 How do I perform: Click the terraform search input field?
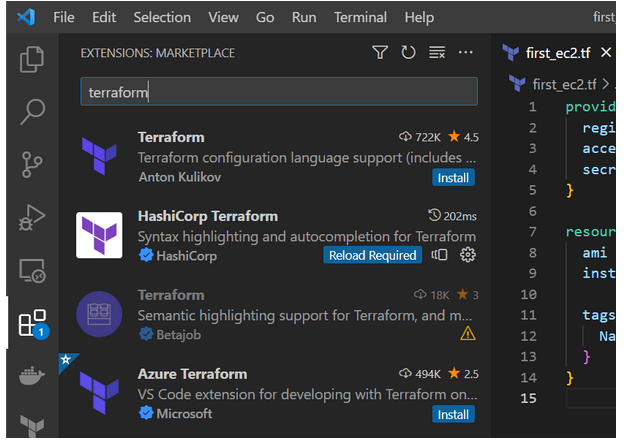coord(279,91)
